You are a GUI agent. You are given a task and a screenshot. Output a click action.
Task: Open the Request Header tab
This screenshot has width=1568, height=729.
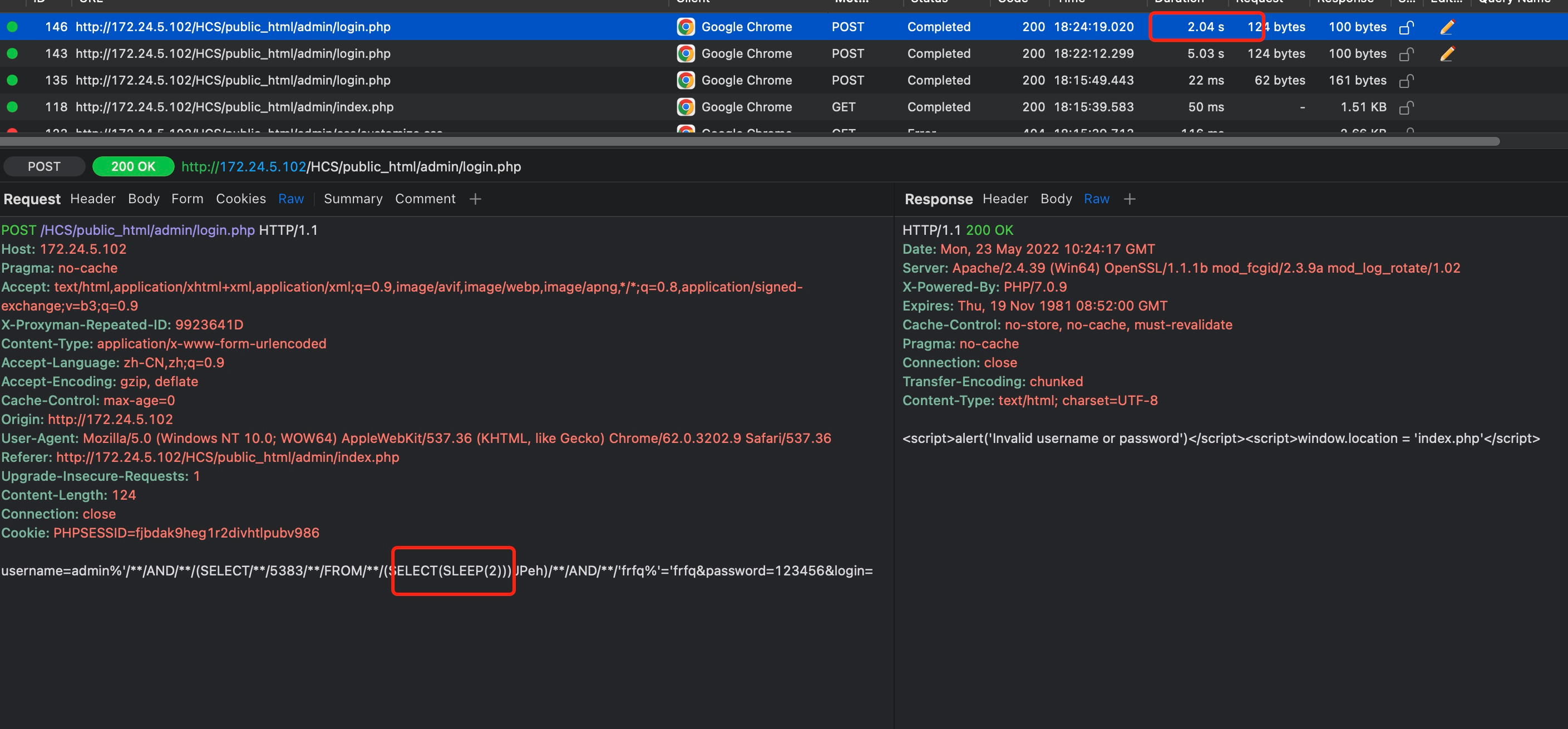92,199
